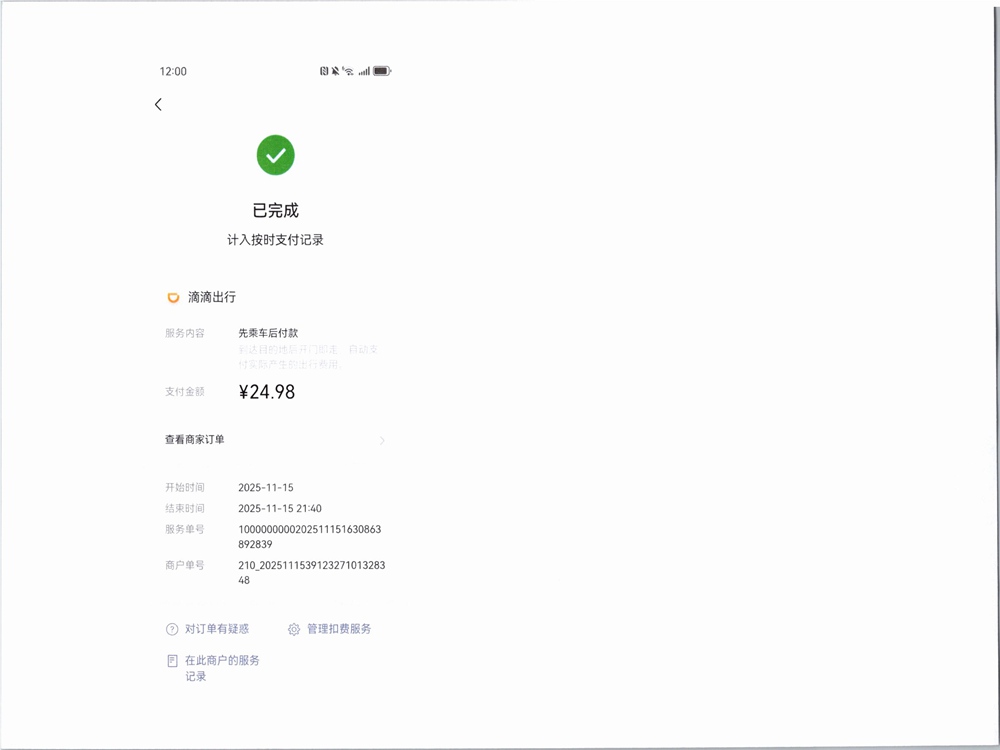Click the NFC icon in status bar

point(324,72)
